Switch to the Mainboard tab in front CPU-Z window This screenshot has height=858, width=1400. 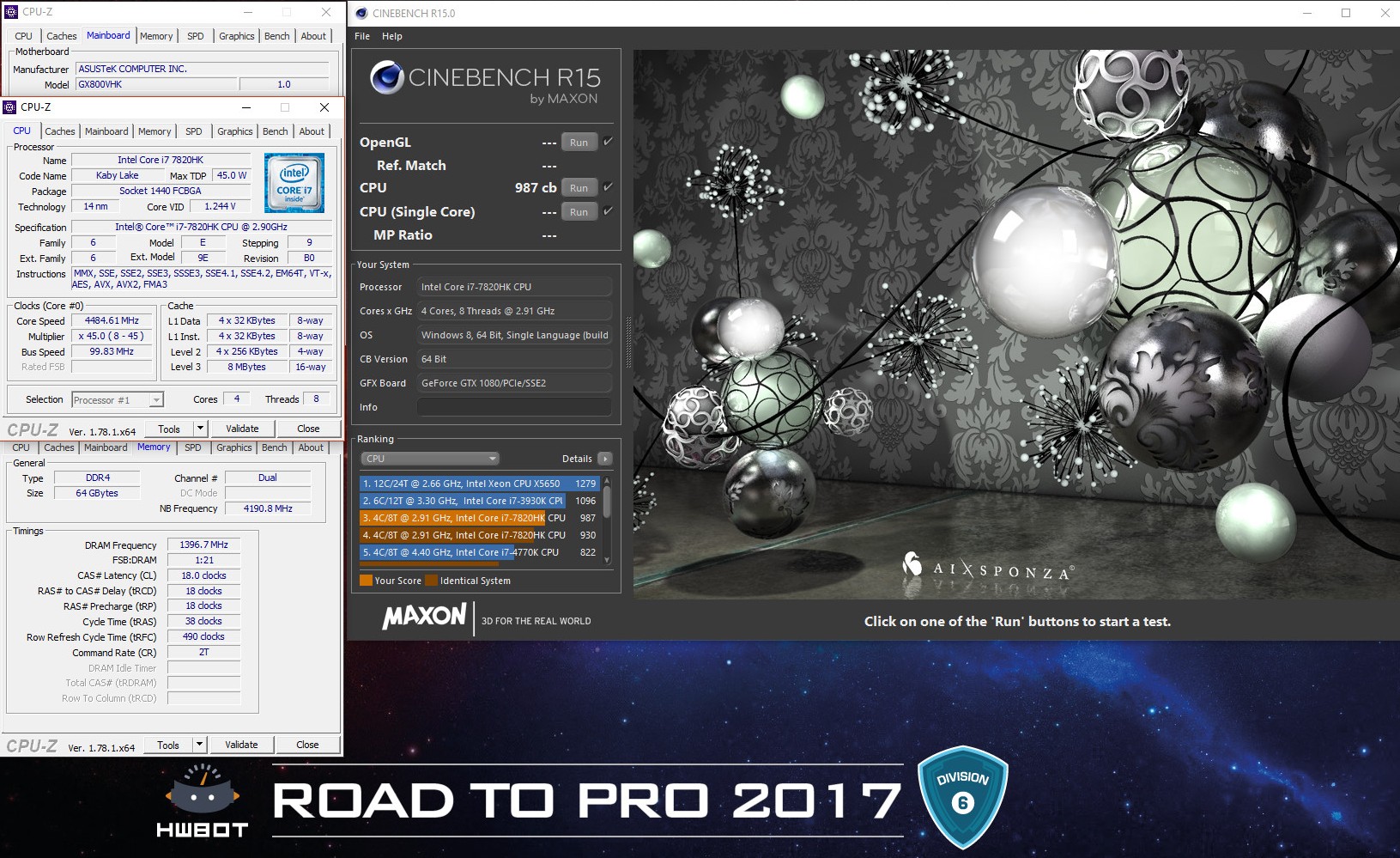(106, 131)
